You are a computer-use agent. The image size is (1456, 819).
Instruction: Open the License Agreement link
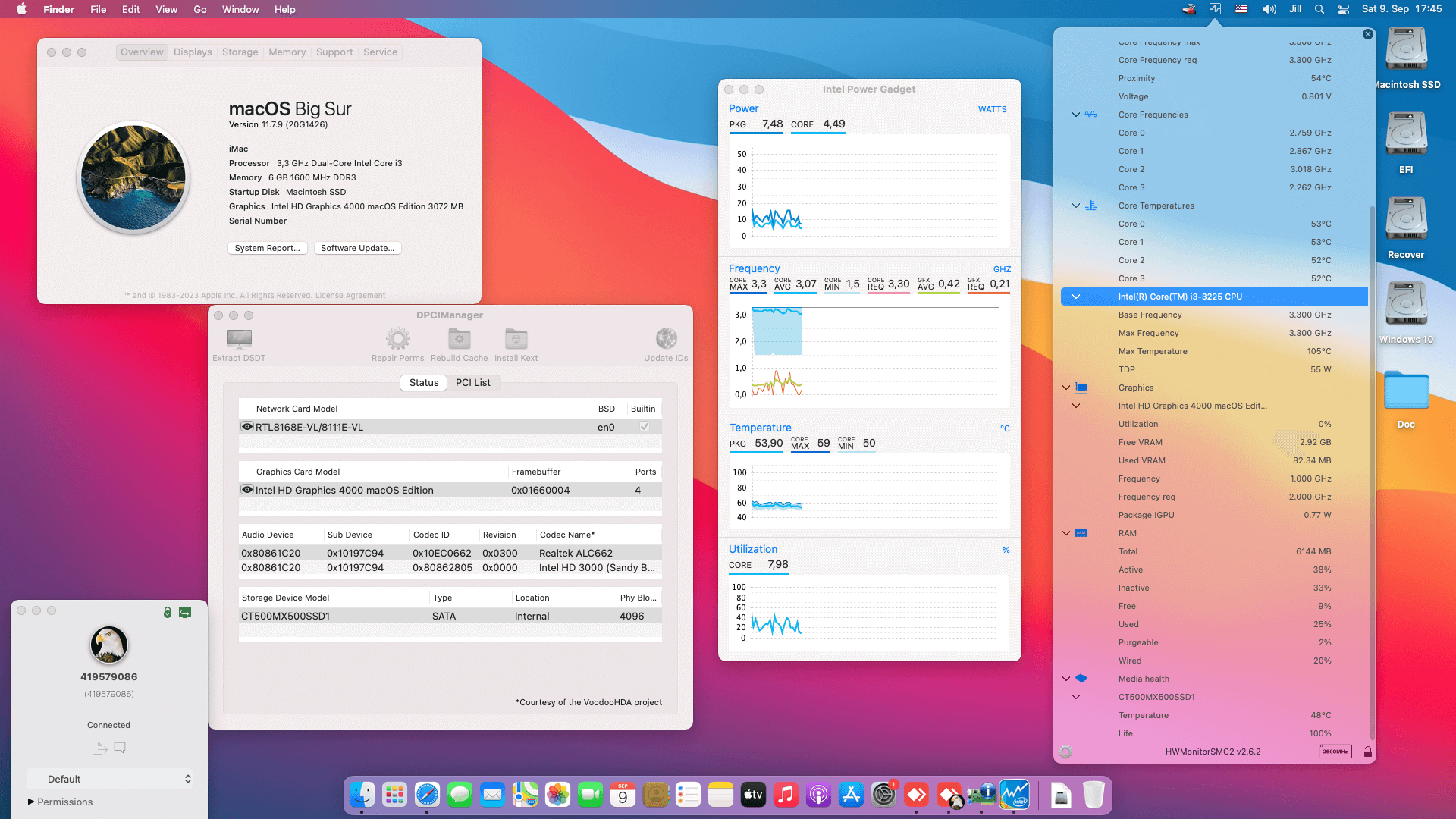pos(350,296)
